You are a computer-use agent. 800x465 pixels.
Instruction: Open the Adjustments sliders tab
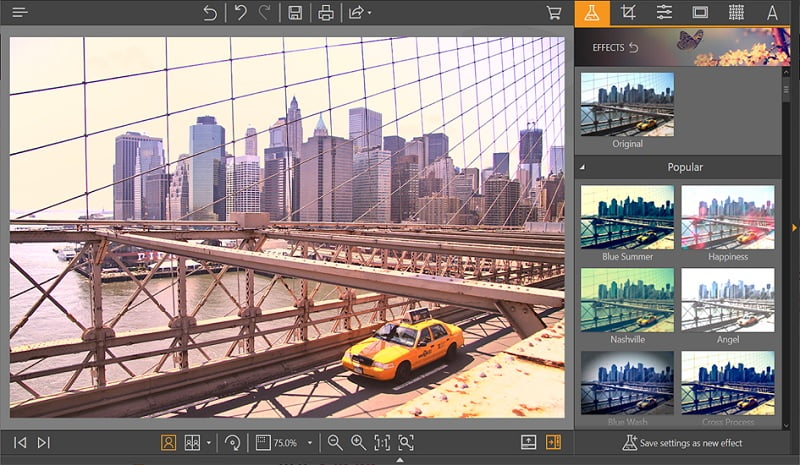(x=664, y=13)
